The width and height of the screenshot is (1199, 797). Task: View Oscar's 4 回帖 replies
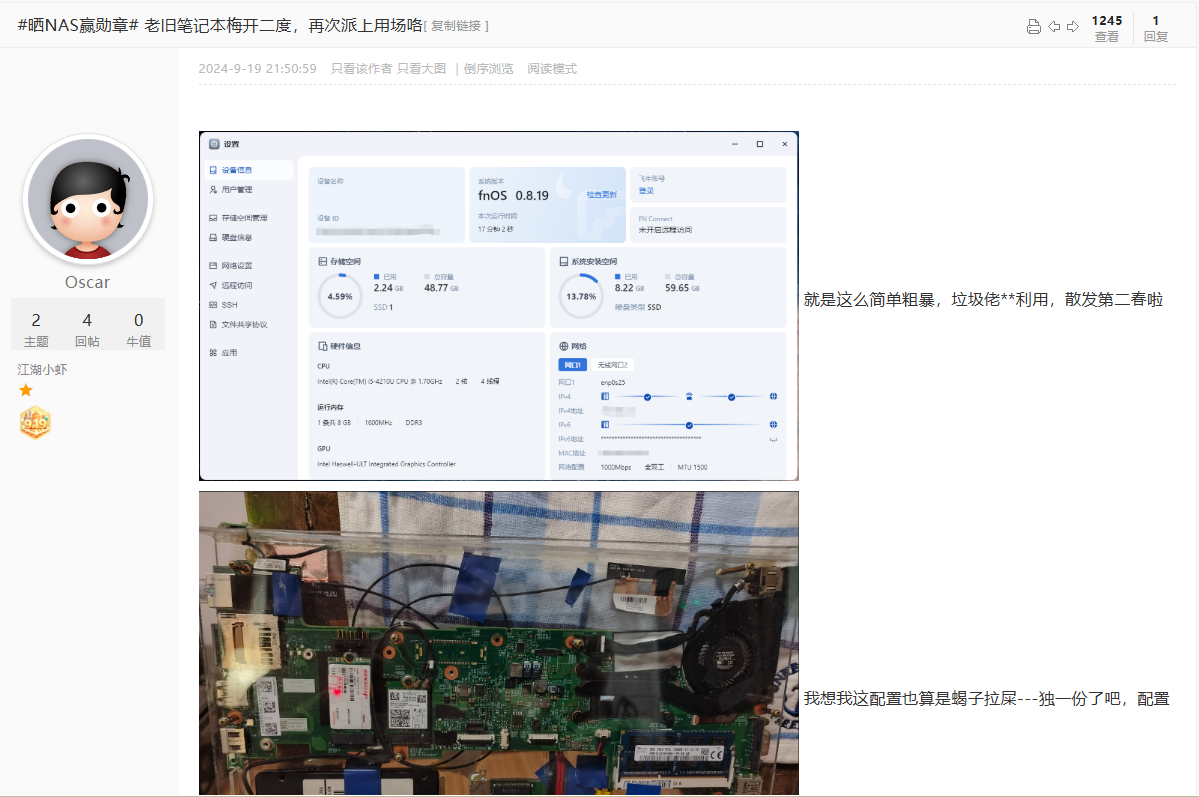87,329
